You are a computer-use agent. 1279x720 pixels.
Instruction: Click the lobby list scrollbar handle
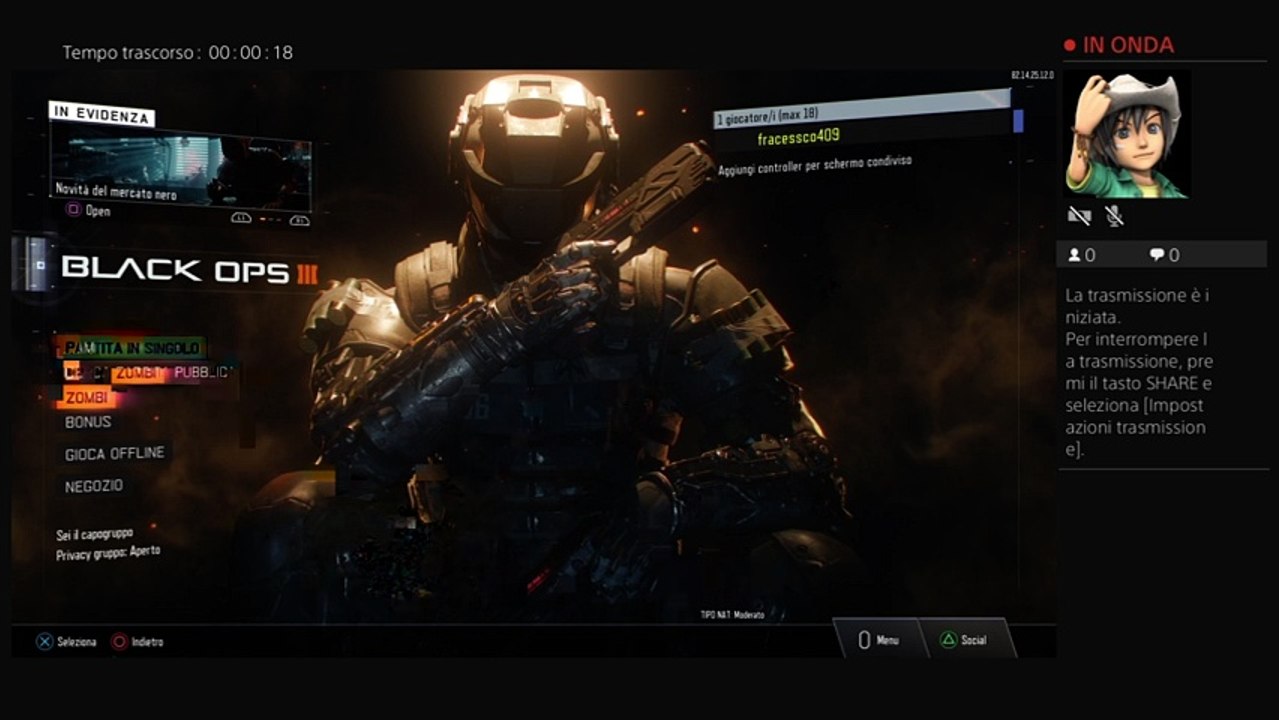[1018, 121]
